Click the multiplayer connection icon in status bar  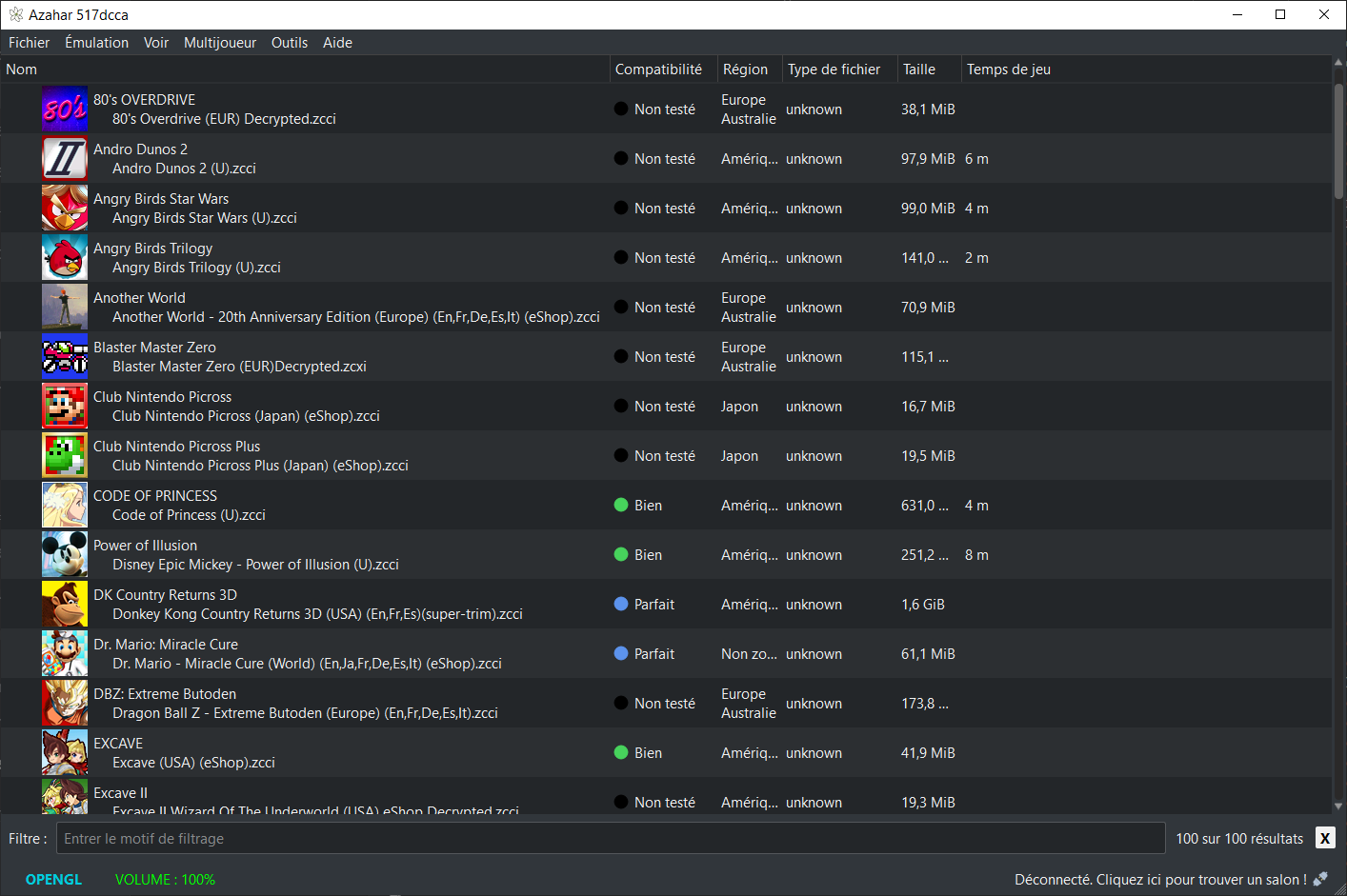point(1320,879)
